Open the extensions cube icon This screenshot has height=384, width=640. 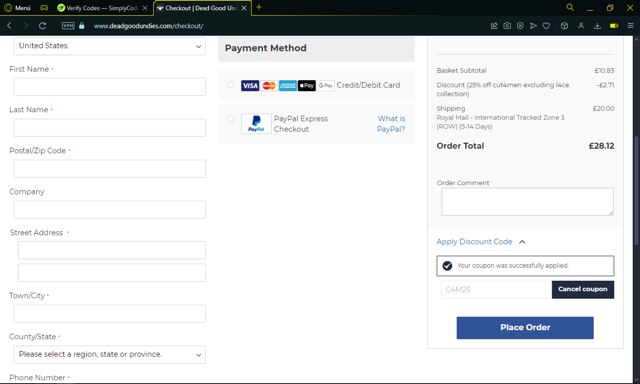tap(564, 26)
